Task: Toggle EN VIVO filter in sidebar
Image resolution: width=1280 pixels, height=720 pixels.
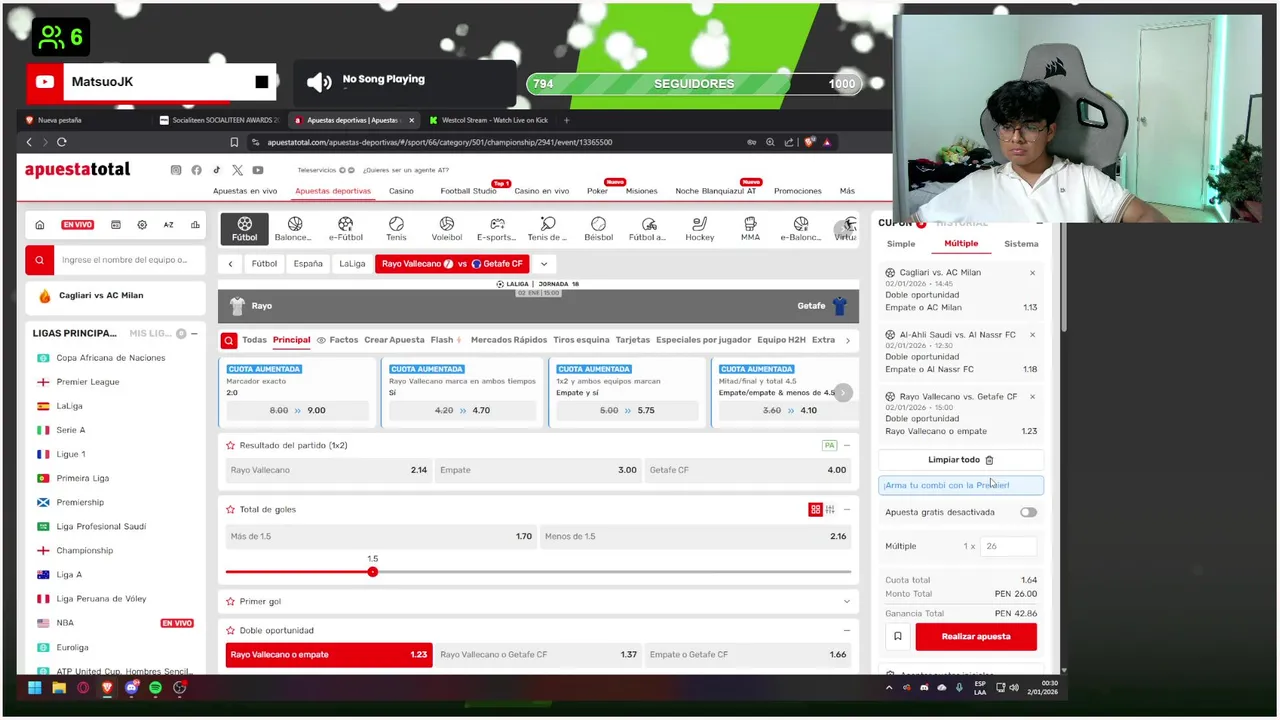Action: [x=77, y=225]
